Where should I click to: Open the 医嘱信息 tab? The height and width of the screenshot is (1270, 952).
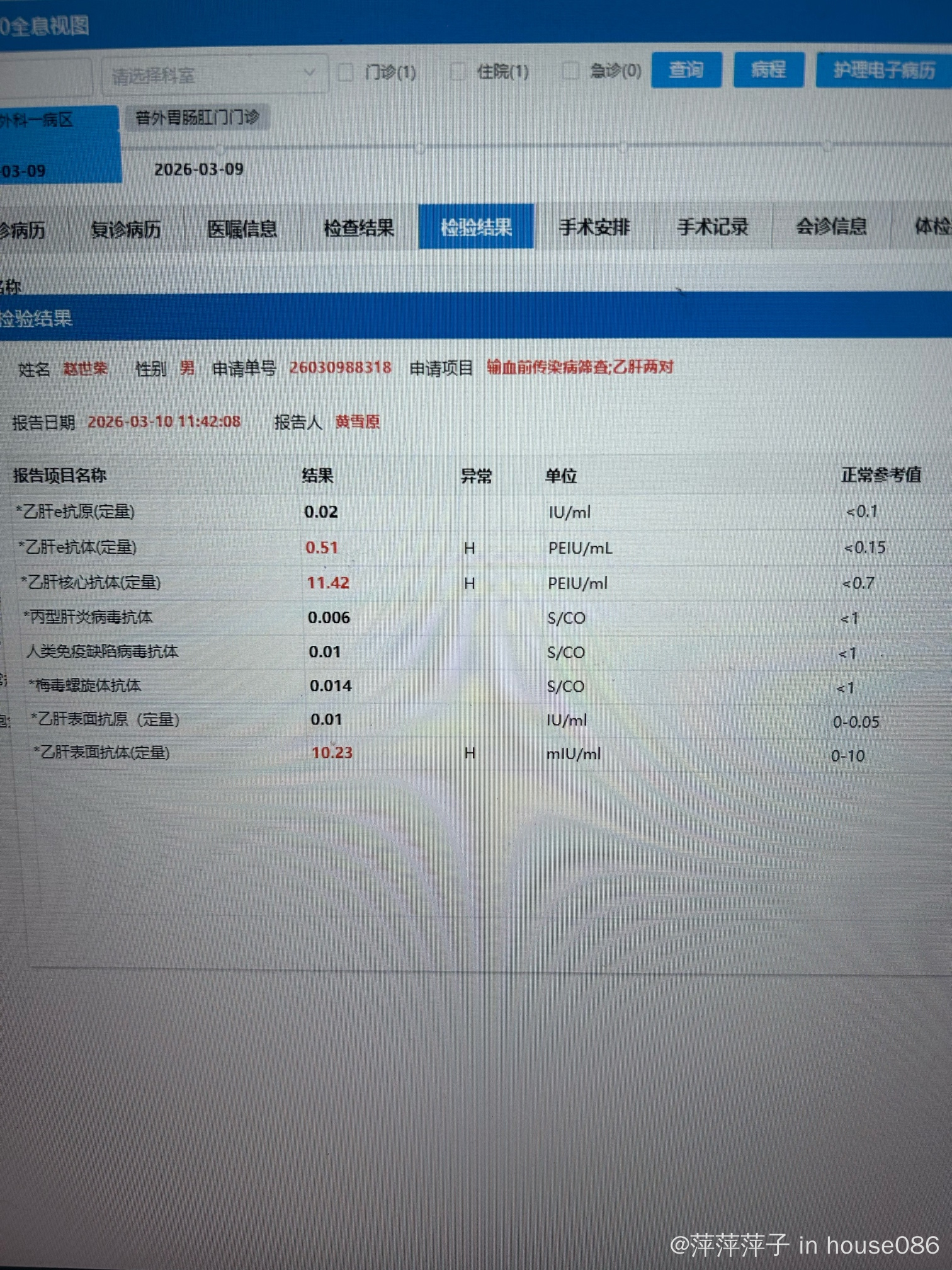(242, 229)
